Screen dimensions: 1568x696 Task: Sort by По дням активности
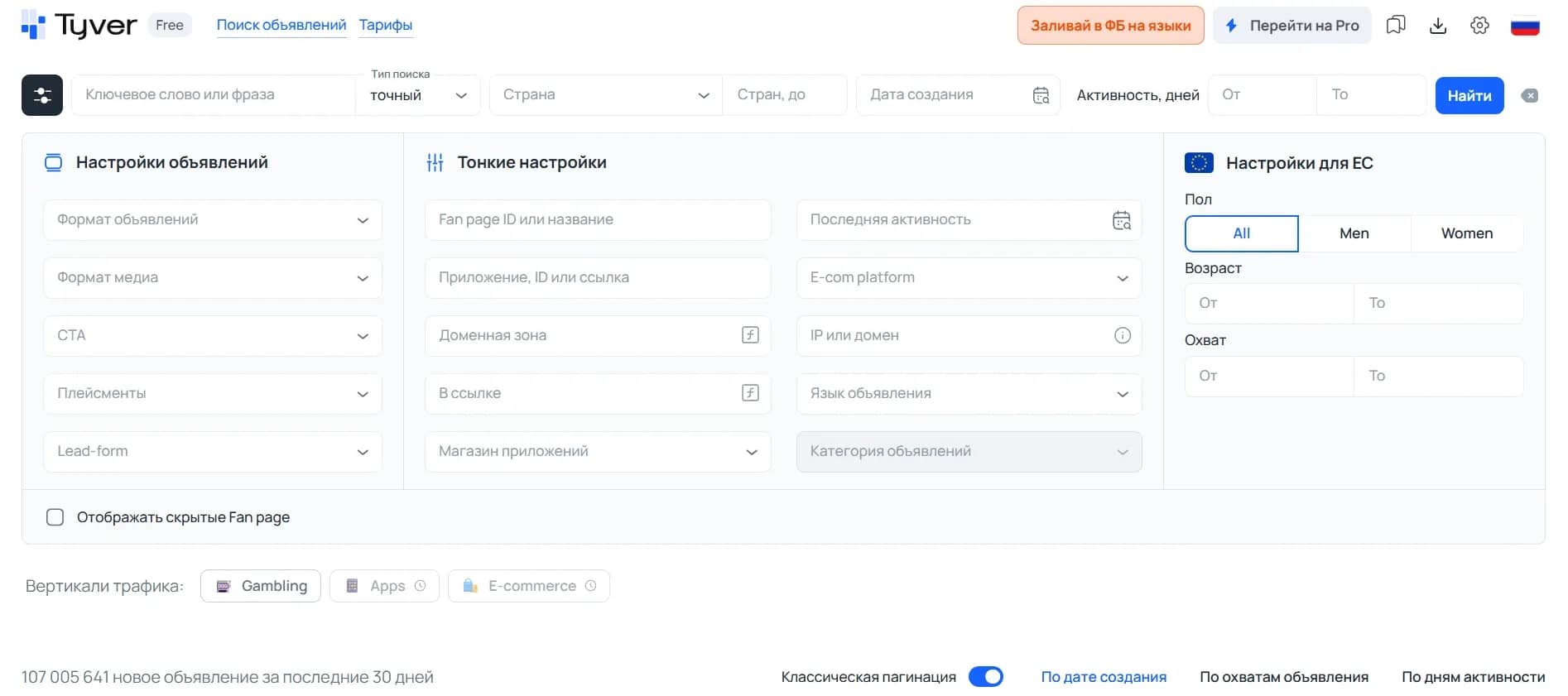(x=1474, y=677)
